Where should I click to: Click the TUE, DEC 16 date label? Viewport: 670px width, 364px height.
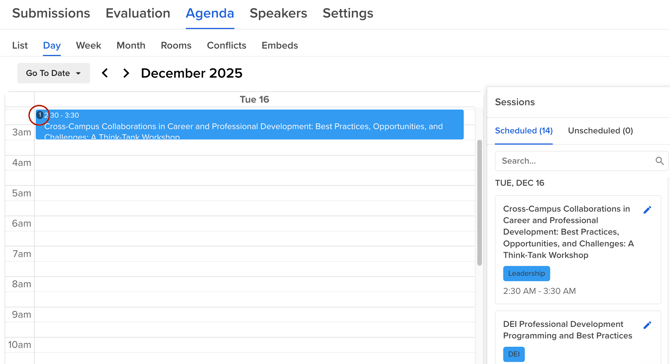520,183
